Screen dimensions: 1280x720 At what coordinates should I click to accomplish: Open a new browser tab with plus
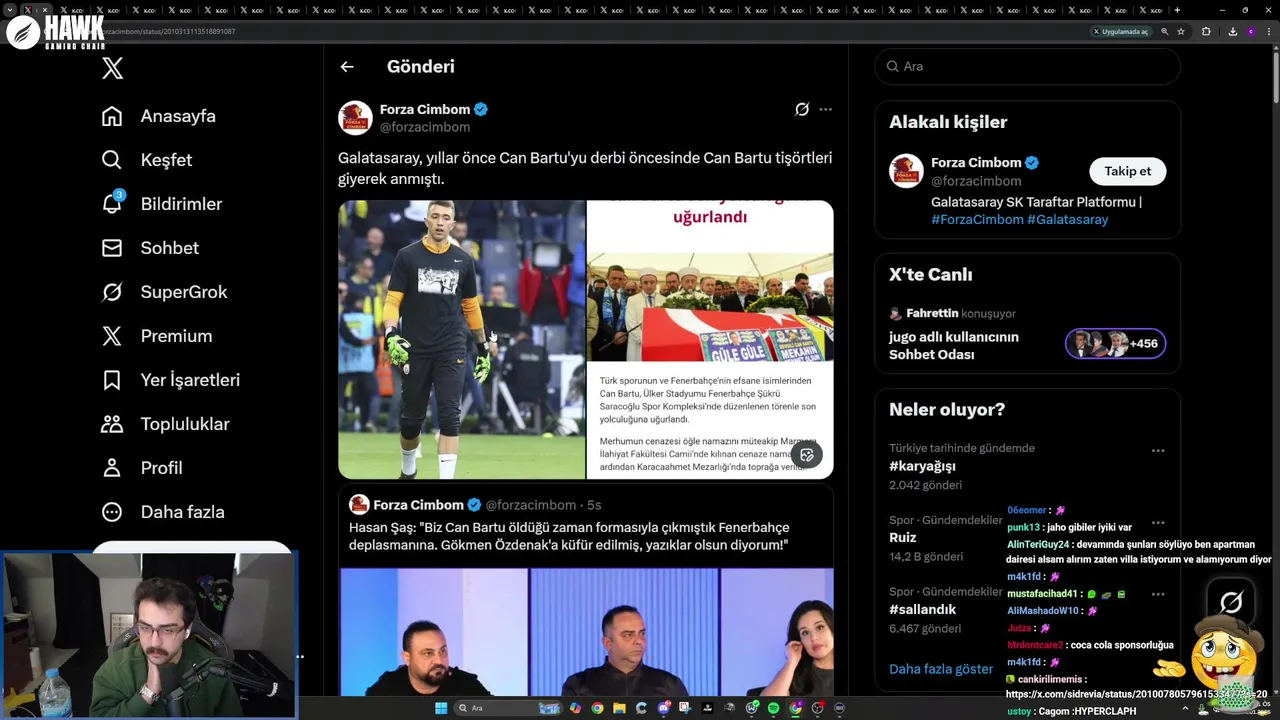(x=1177, y=10)
